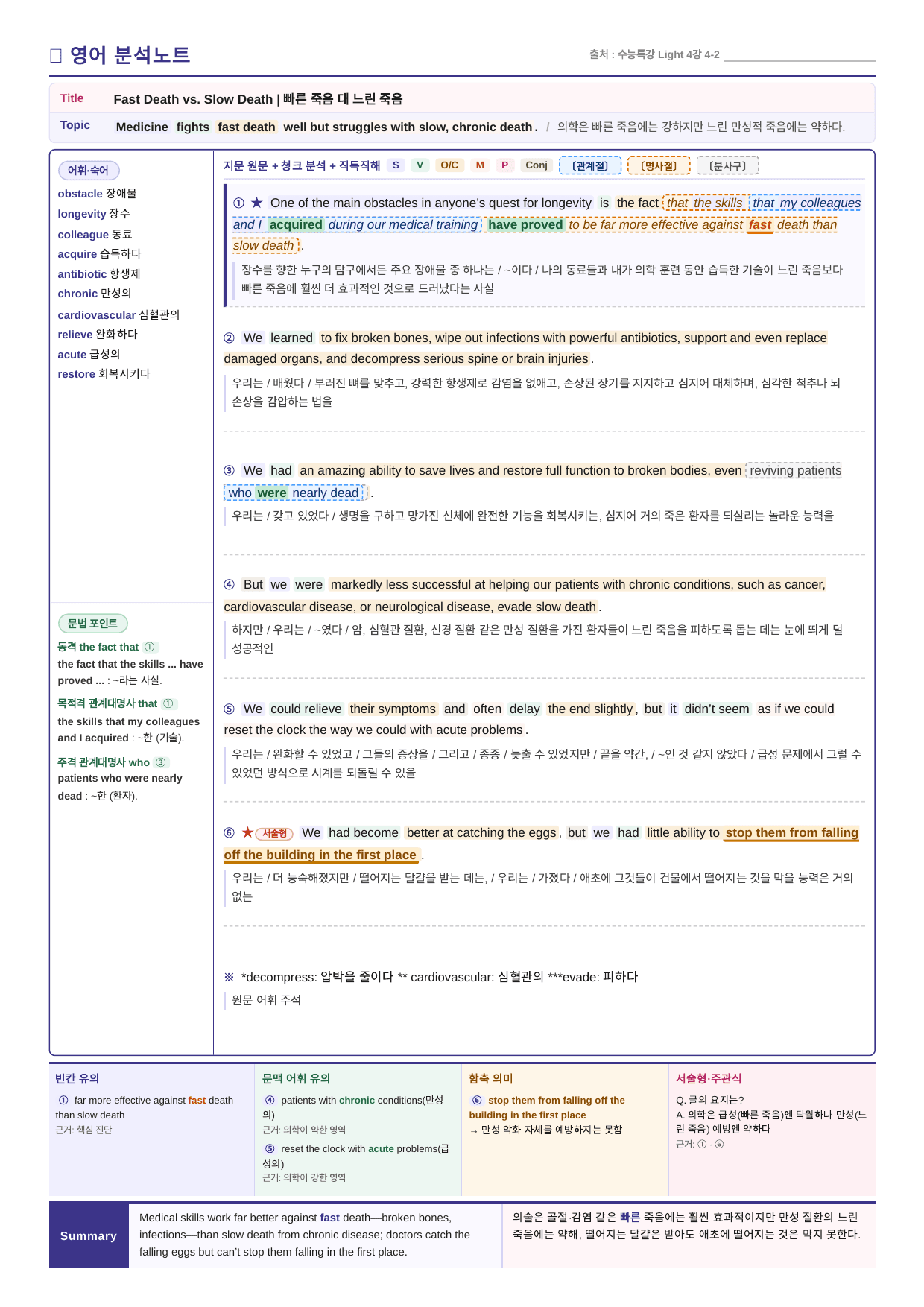Select the S subject legend badge
Screen dimensions: 924x1307
pyautogui.click(x=396, y=165)
